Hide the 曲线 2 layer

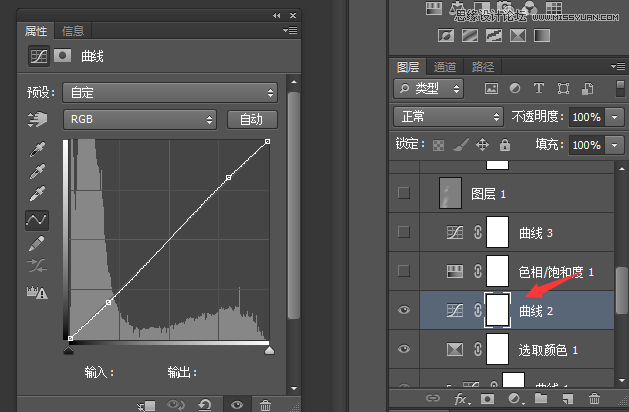point(404,310)
